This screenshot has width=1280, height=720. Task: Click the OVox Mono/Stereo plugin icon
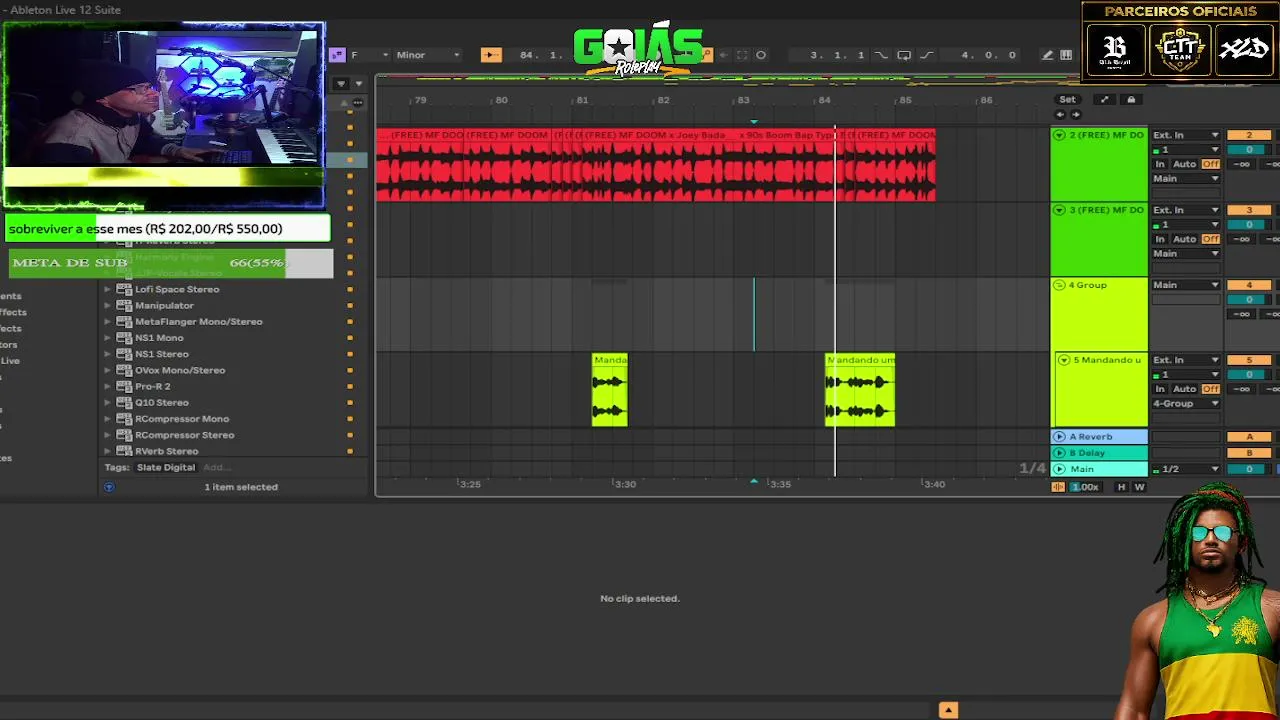click(x=124, y=370)
